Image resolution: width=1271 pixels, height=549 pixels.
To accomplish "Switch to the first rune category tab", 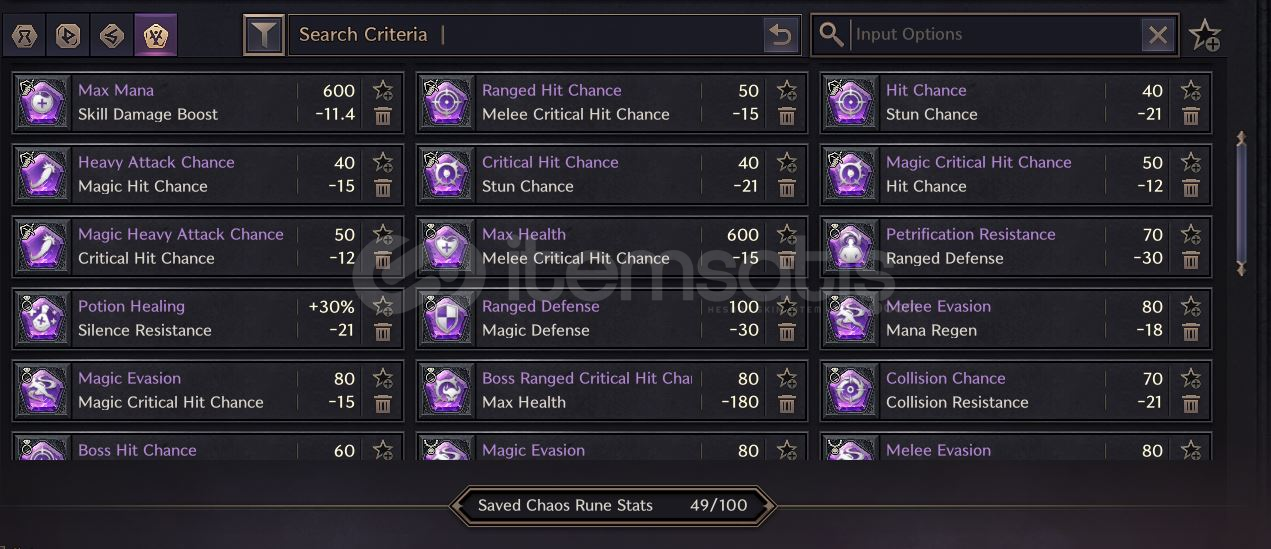I will click(25, 36).
